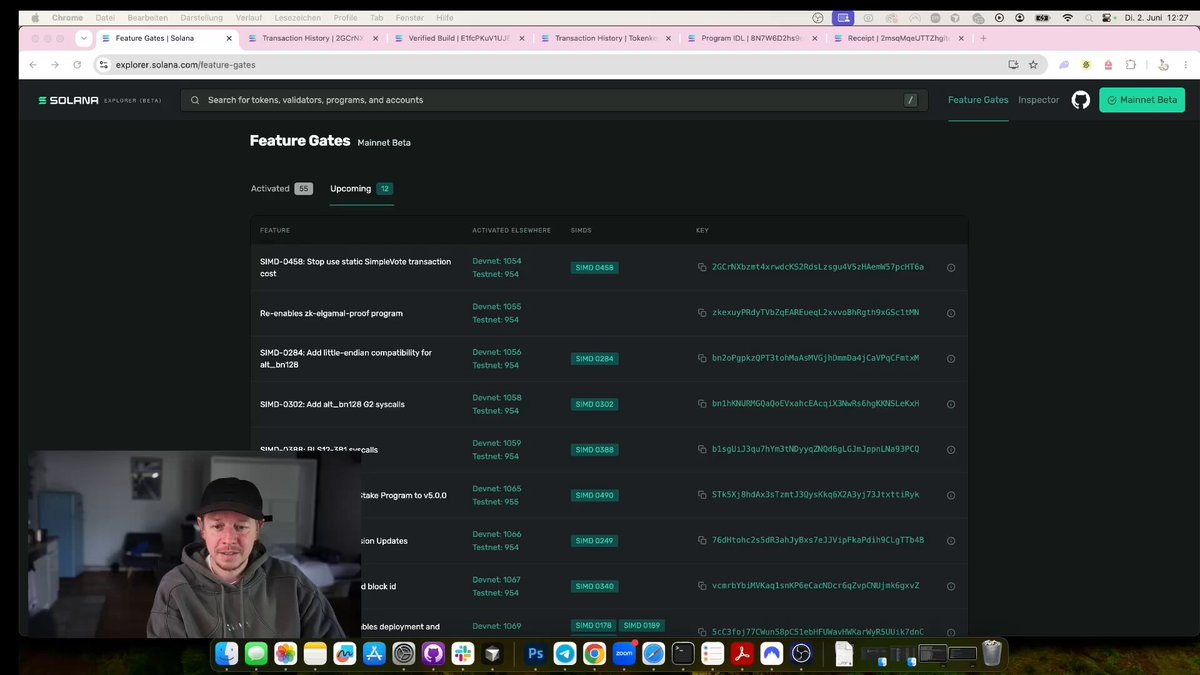The height and width of the screenshot is (675, 1200).
Task: Focus the search for tokens and accounts field
Action: 554,100
